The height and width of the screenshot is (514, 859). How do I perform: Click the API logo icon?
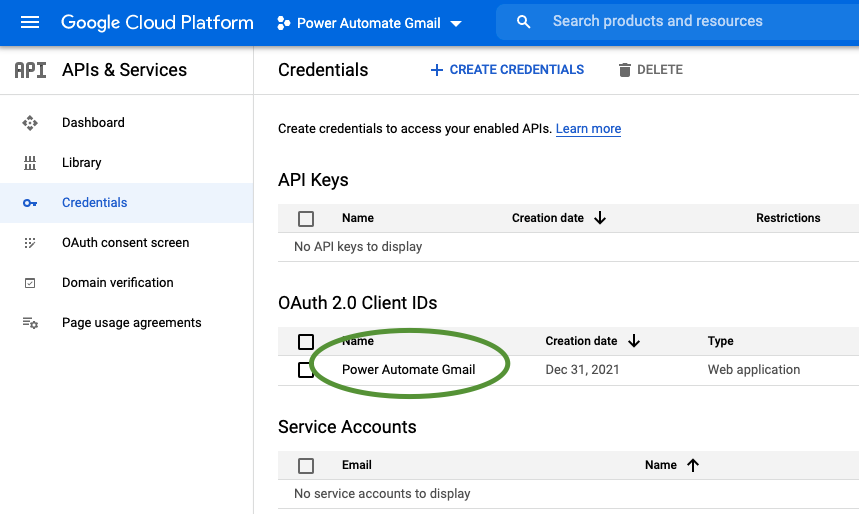pyautogui.click(x=30, y=70)
